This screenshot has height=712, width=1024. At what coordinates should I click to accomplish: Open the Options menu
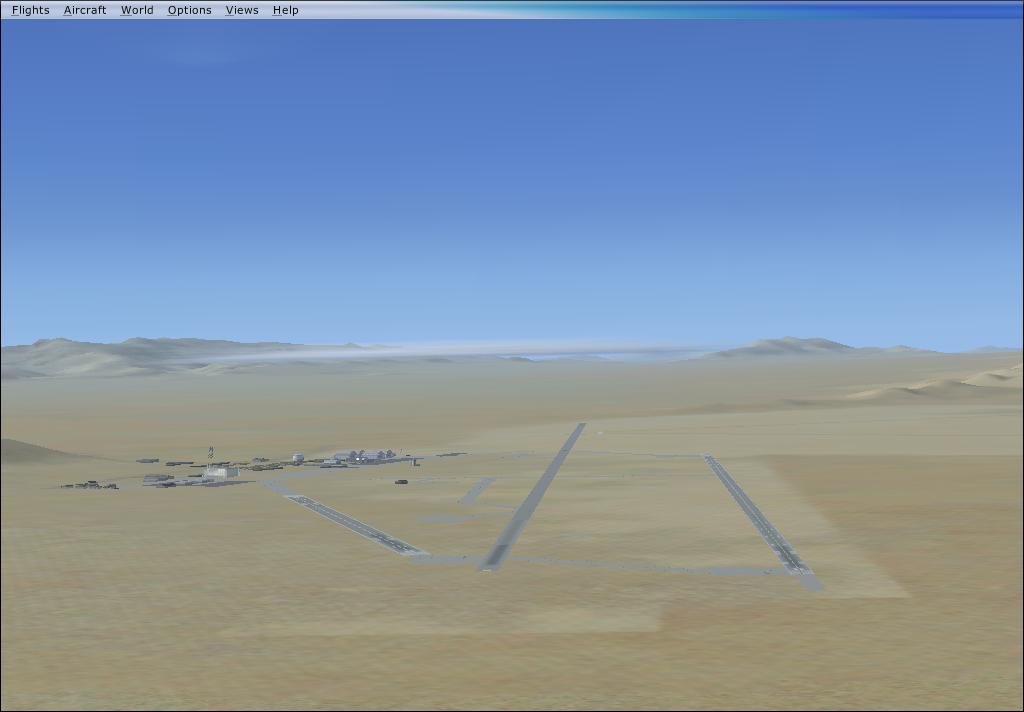click(x=189, y=10)
